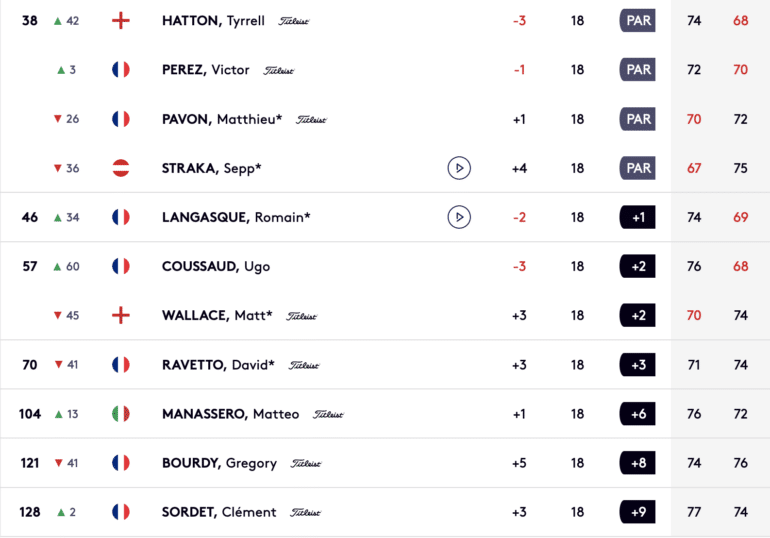770x538 pixels.
Task: Click the England flag beside Matt Wallace
Action: click(x=121, y=315)
